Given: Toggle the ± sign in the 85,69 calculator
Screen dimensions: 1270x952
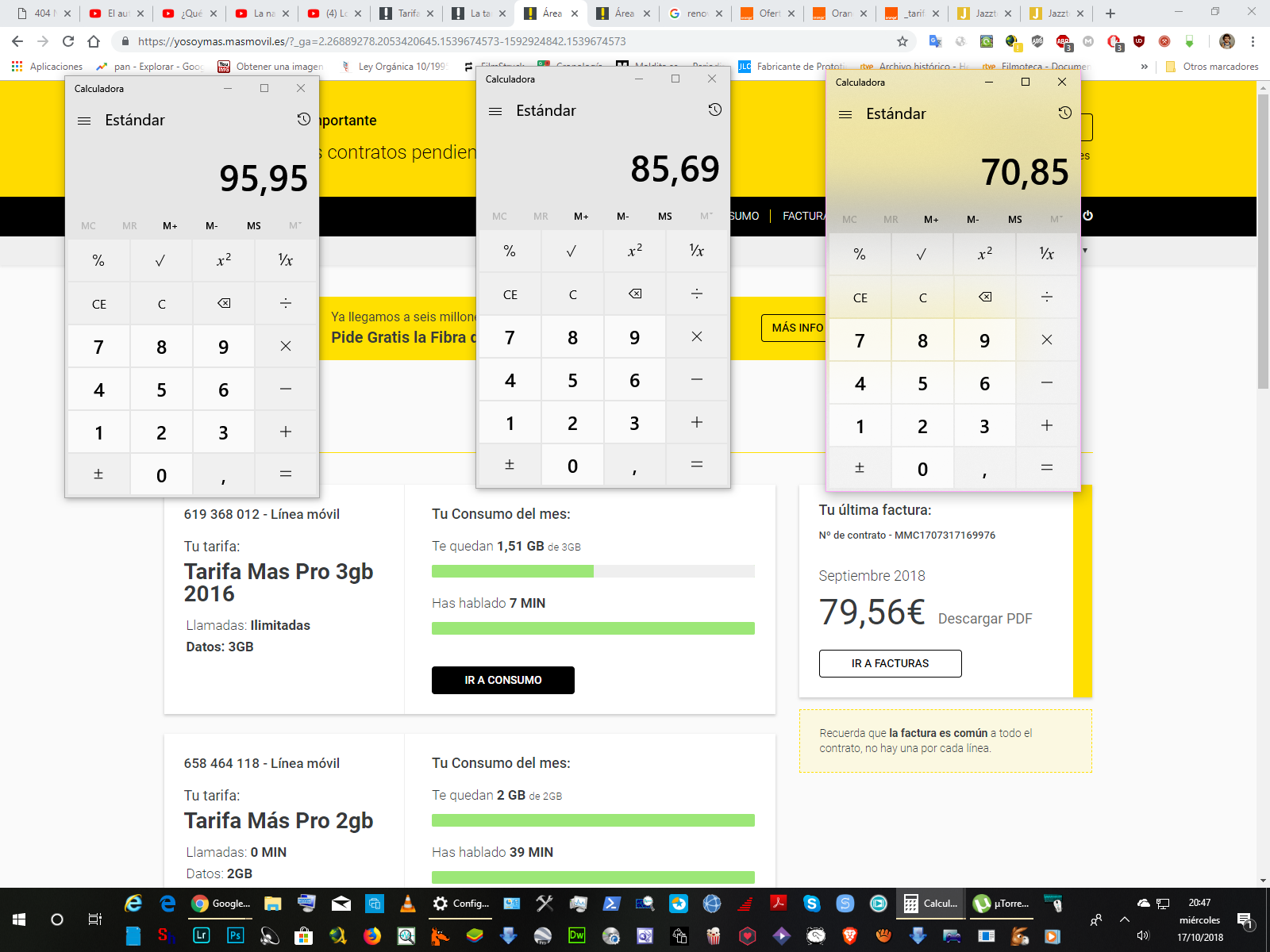Looking at the screenshot, I should click(510, 465).
